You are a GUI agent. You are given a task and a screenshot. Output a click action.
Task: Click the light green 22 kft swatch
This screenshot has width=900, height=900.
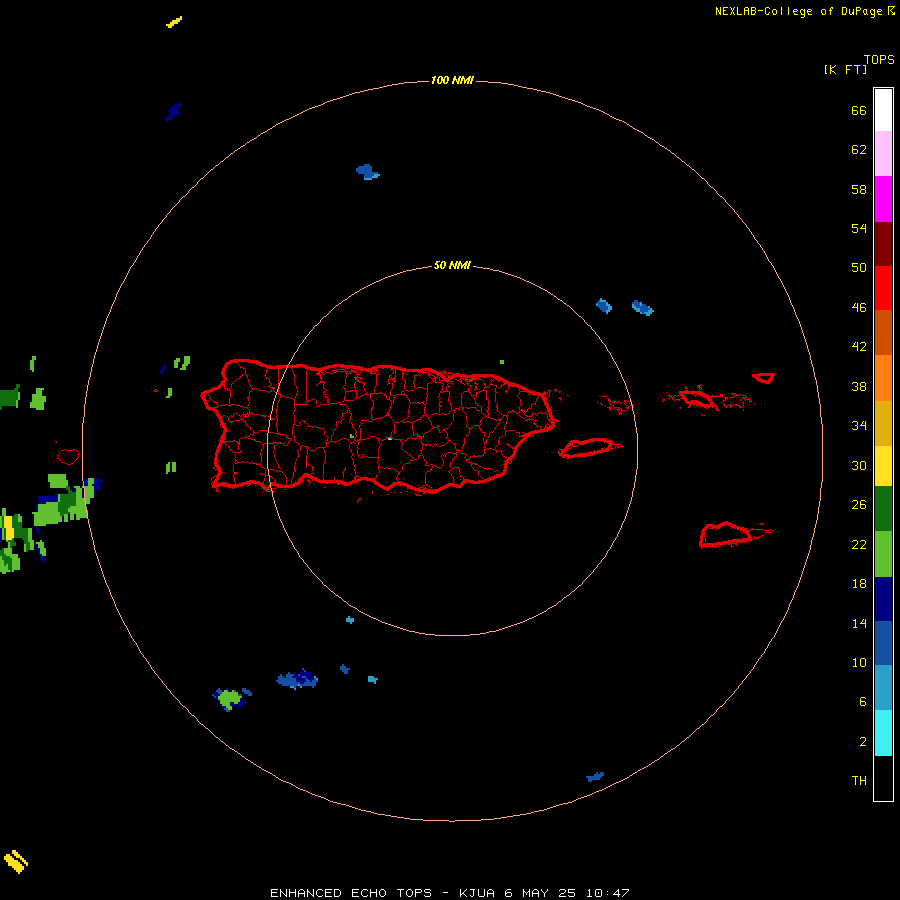[x=883, y=553]
